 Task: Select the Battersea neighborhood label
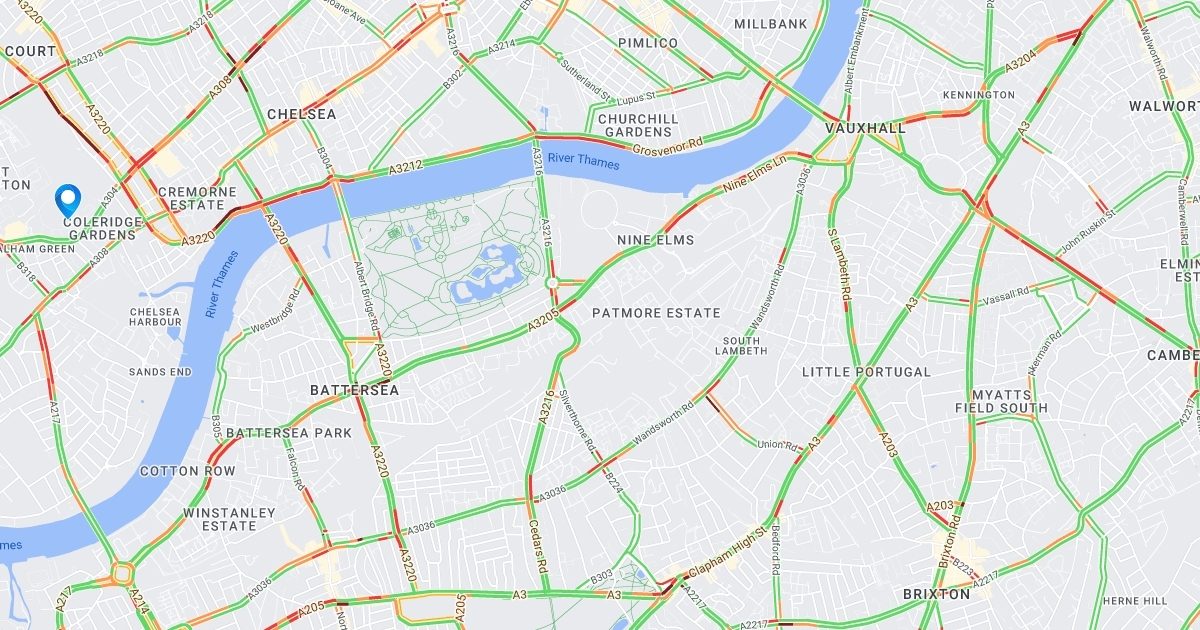[354, 390]
